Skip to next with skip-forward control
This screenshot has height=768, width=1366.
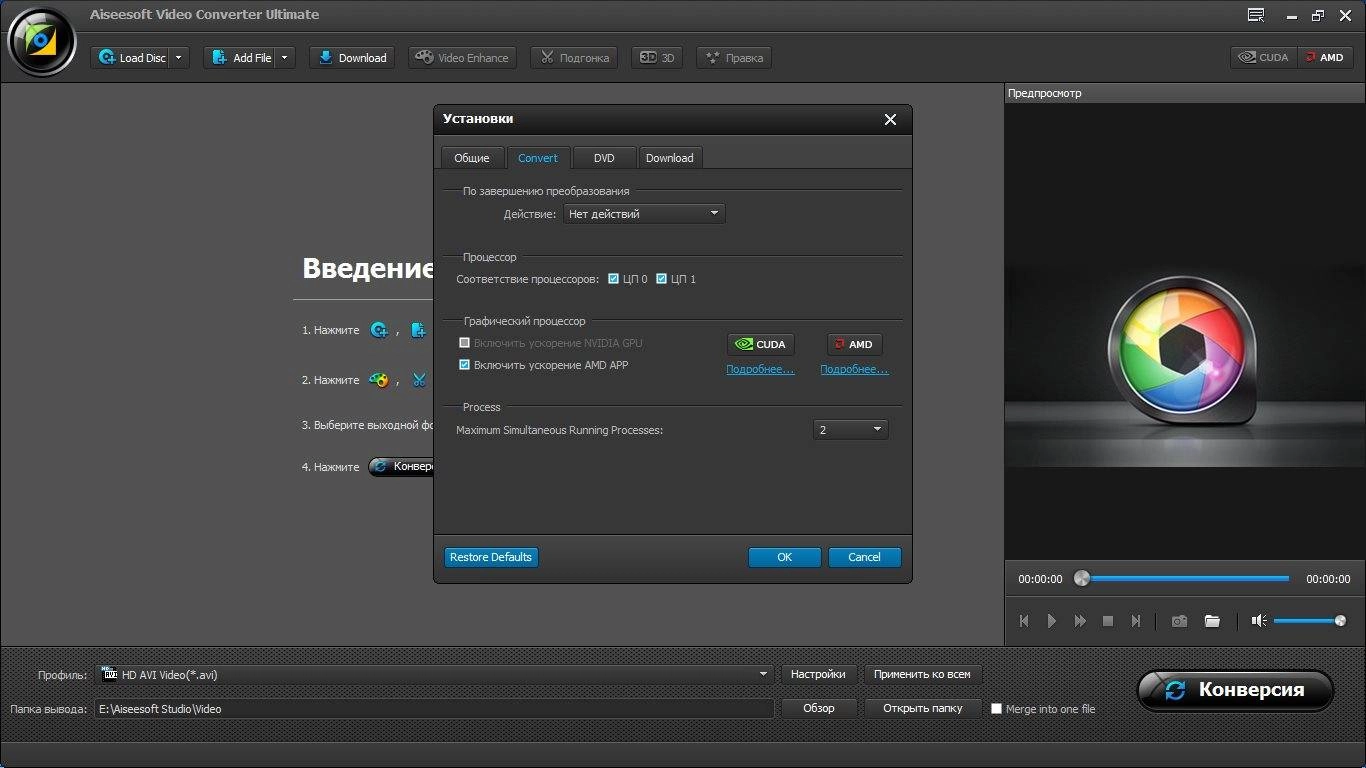1136,621
